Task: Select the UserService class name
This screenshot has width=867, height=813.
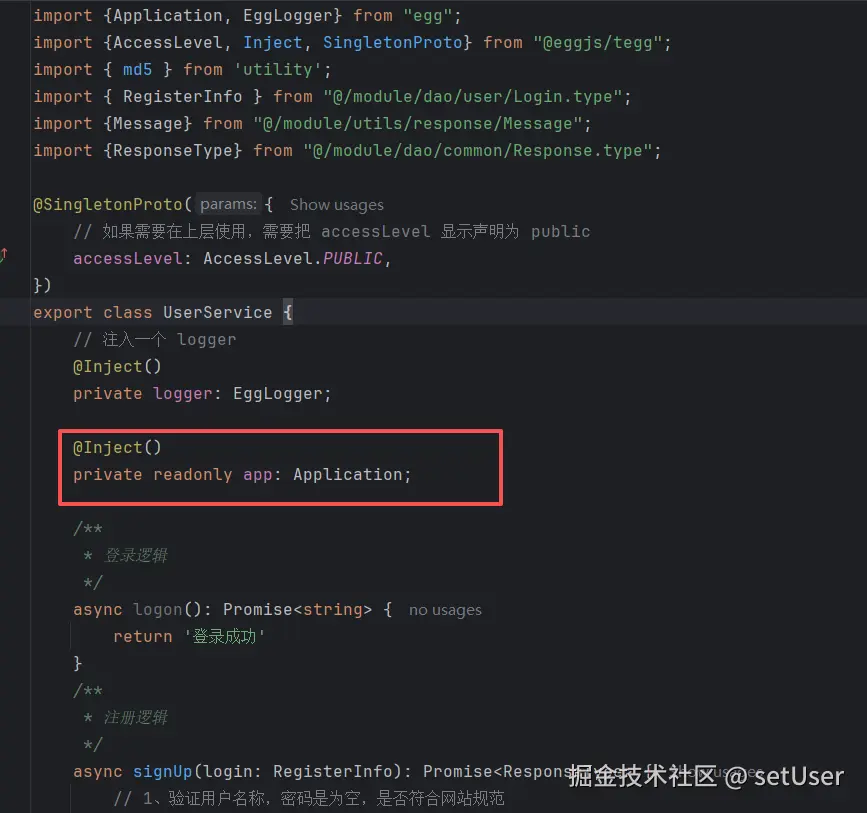Action: (217, 312)
